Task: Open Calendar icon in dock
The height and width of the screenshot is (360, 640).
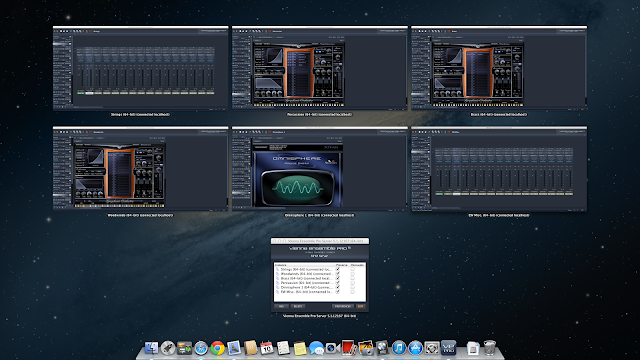Action: coord(267,348)
